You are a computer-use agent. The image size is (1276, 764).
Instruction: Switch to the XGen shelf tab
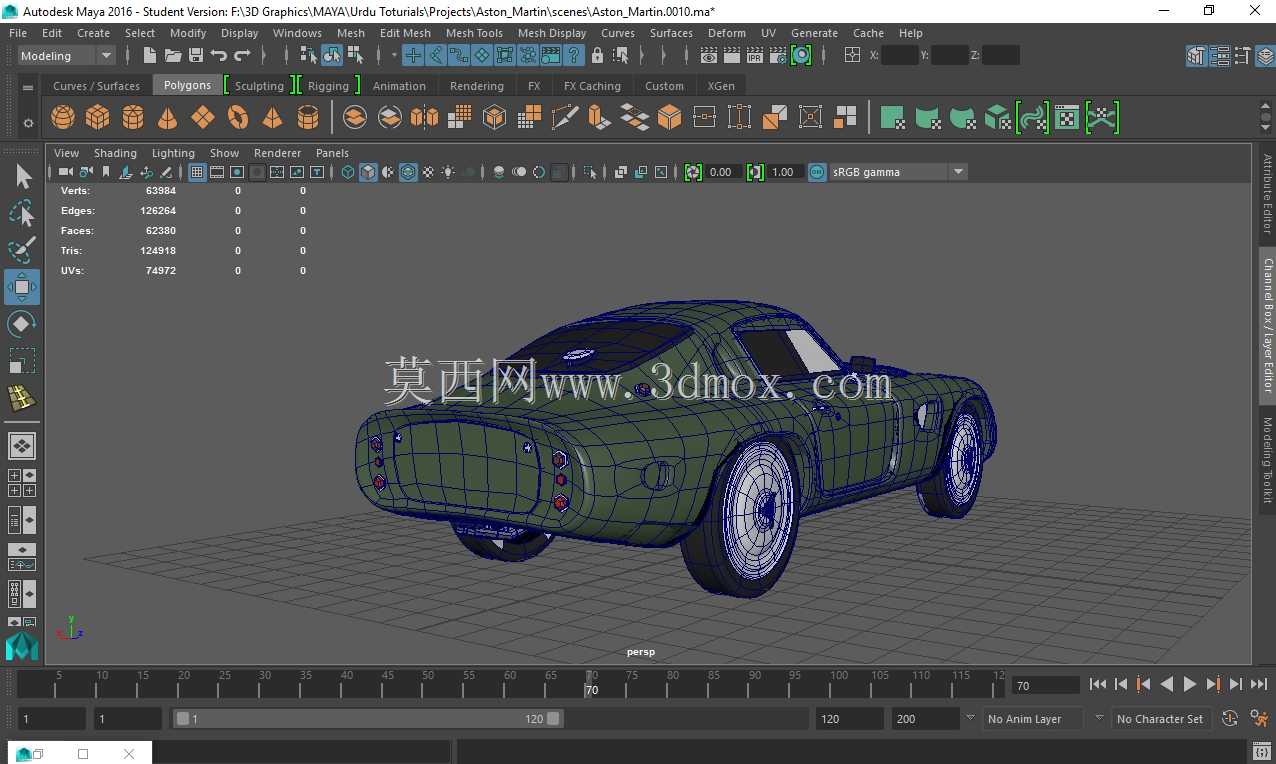pyautogui.click(x=721, y=86)
